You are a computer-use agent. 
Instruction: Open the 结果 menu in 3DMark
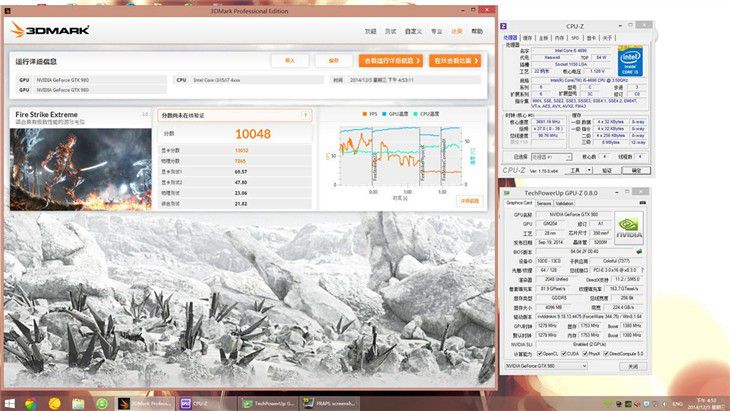click(457, 31)
